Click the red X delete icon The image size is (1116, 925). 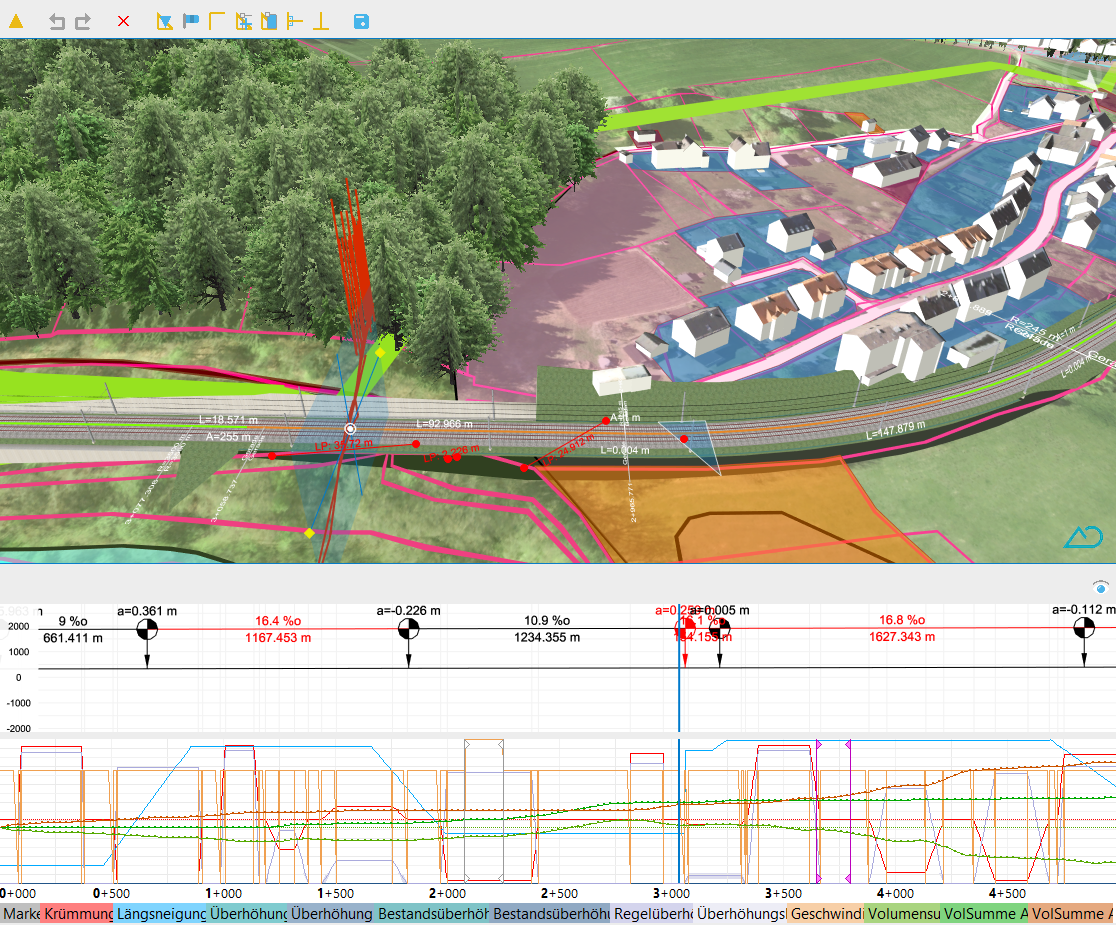pos(123,21)
